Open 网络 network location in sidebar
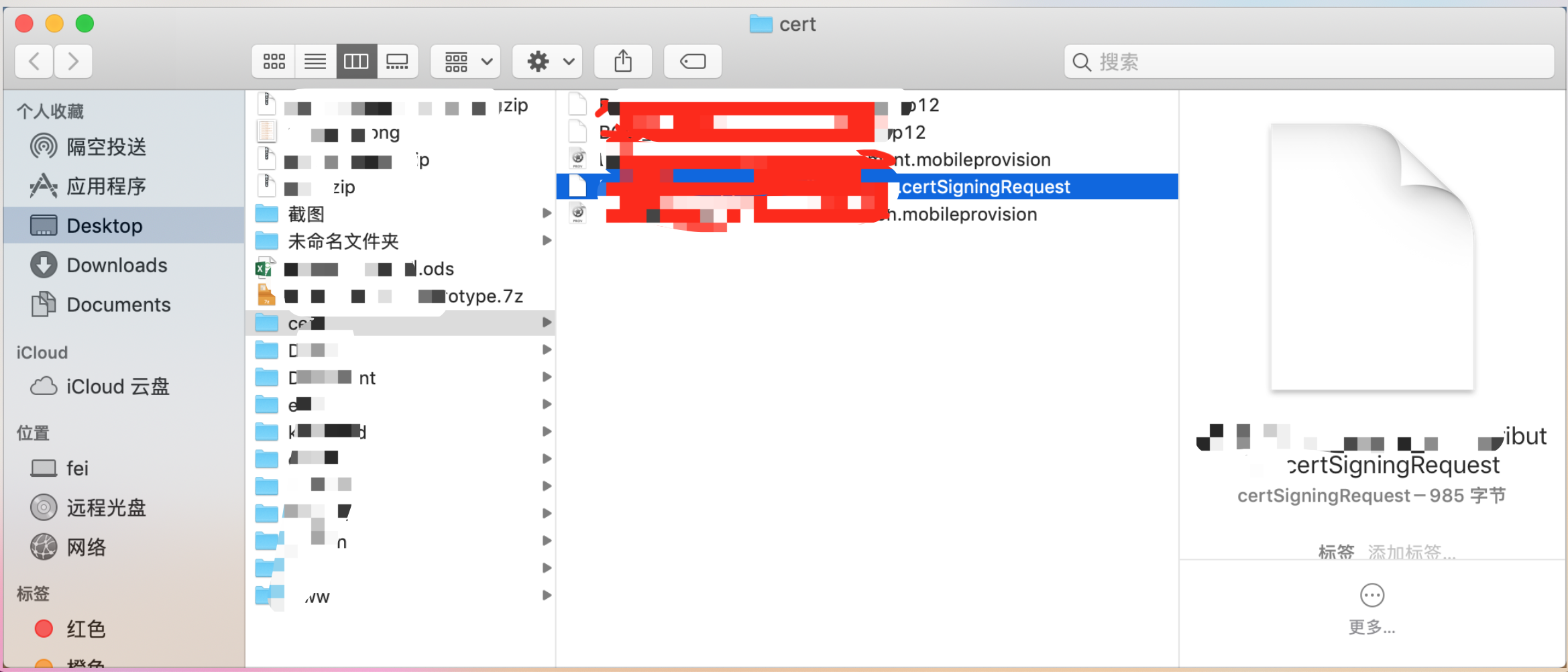 click(x=86, y=547)
